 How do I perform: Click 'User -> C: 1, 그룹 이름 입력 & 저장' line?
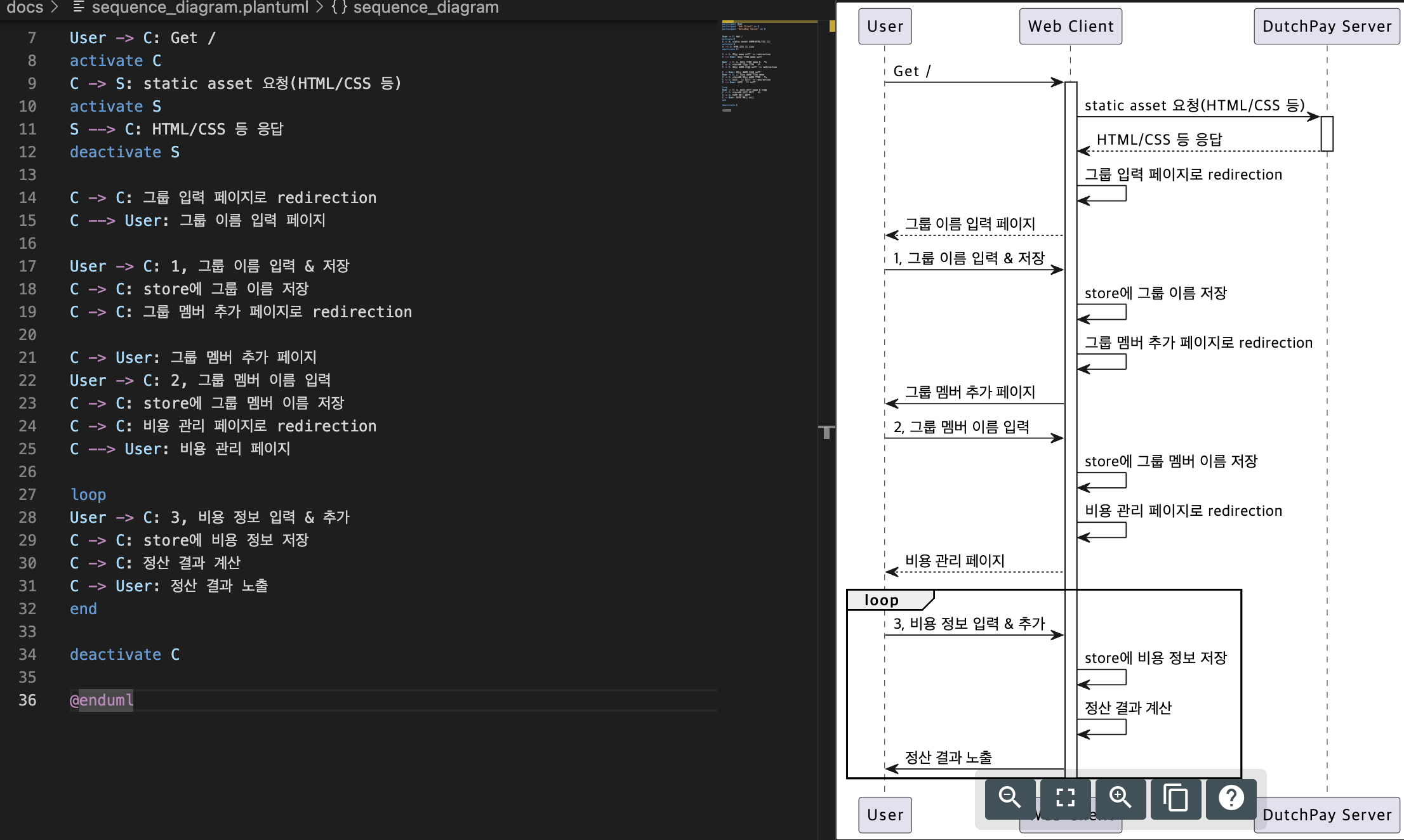tap(209, 266)
